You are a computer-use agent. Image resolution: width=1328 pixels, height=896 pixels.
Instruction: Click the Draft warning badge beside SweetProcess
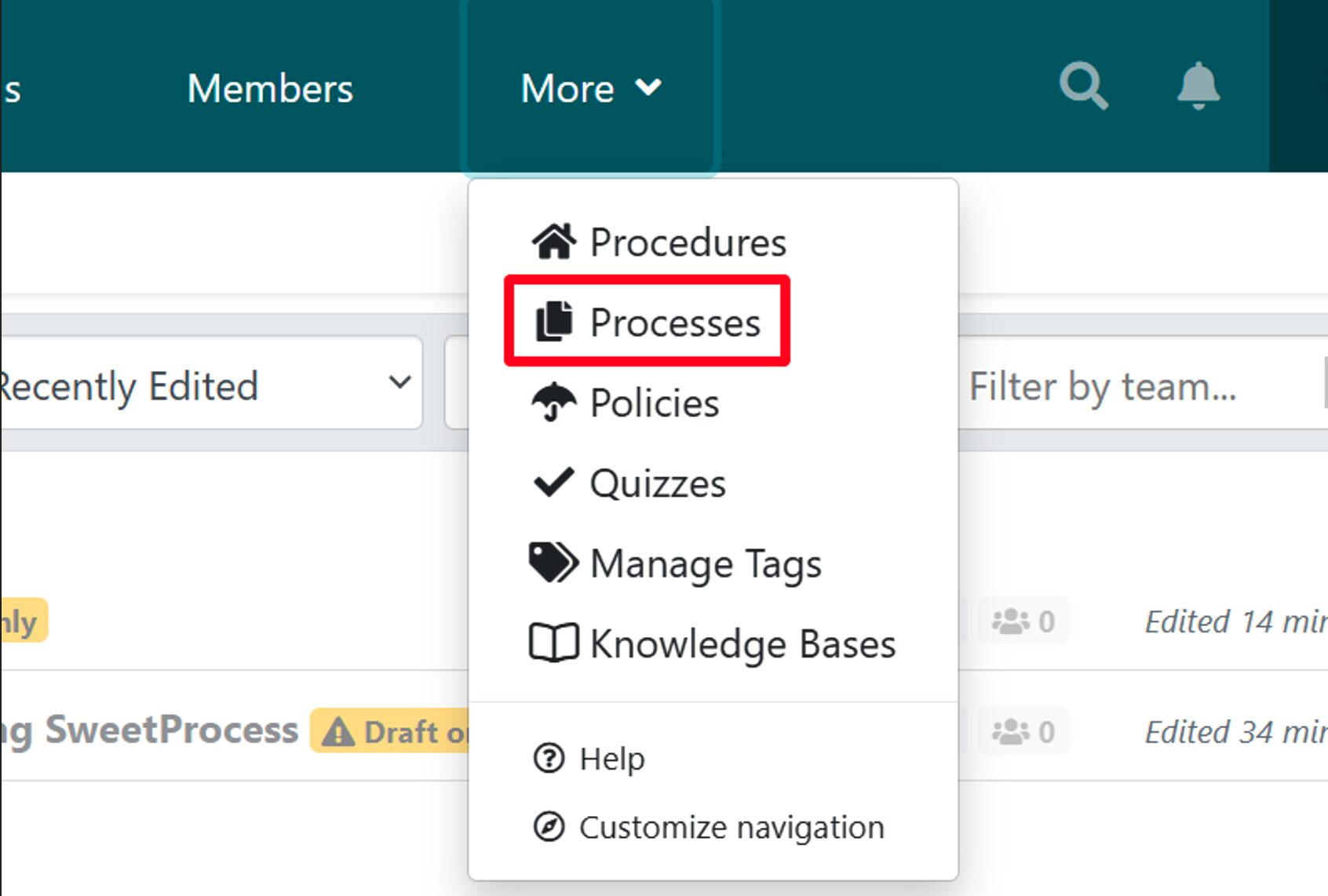(x=390, y=731)
